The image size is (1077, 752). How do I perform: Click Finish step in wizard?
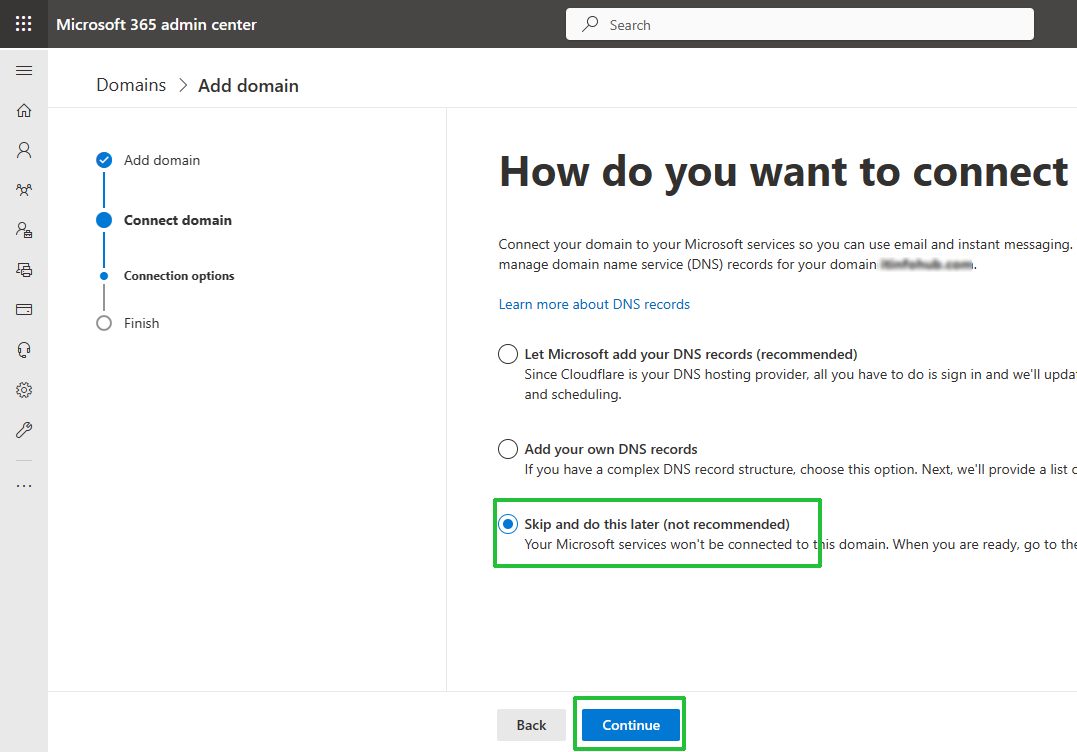coord(141,323)
